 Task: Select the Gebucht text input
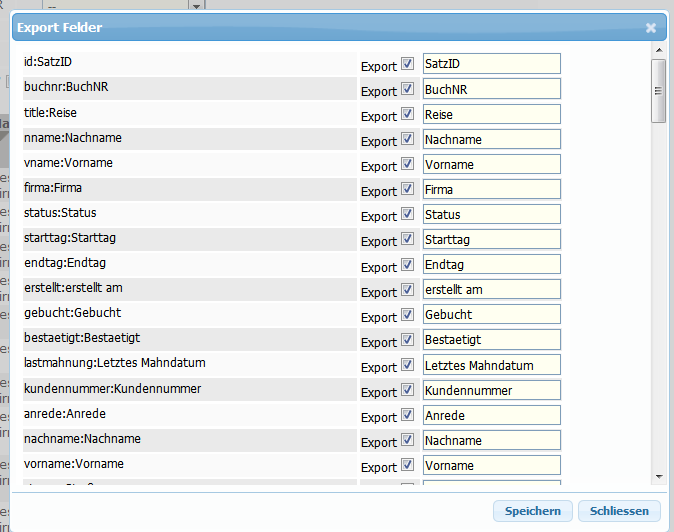[491, 315]
